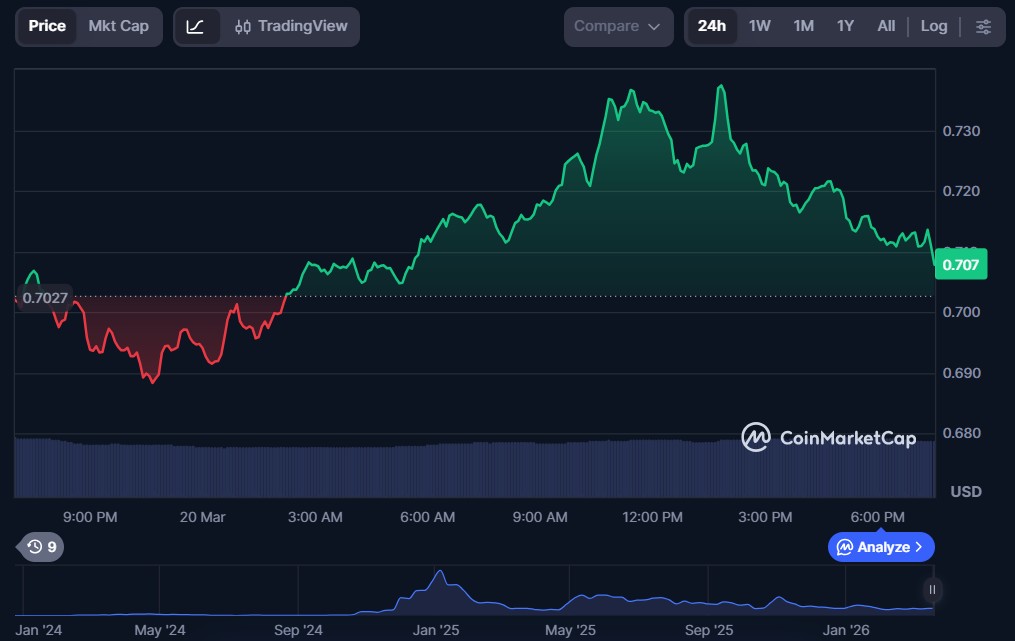Image resolution: width=1015 pixels, height=641 pixels.
Task: Display the All time range
Action: [886, 27]
